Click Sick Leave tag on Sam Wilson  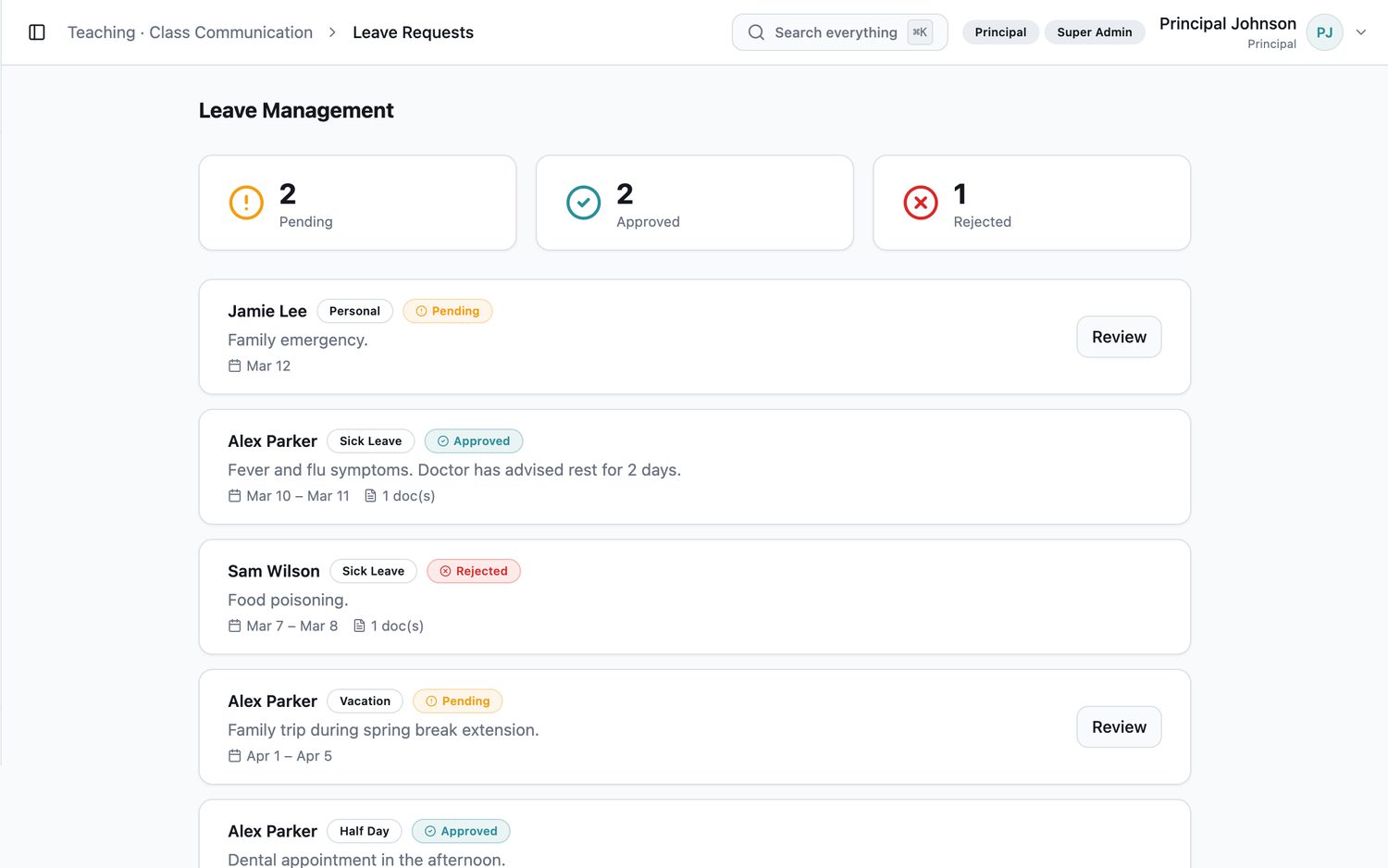point(373,571)
